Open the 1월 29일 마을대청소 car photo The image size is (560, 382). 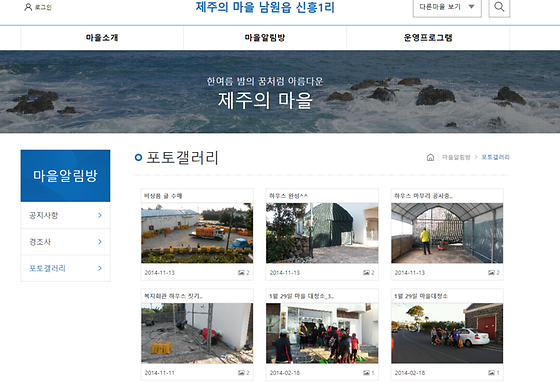pyautogui.click(x=447, y=333)
